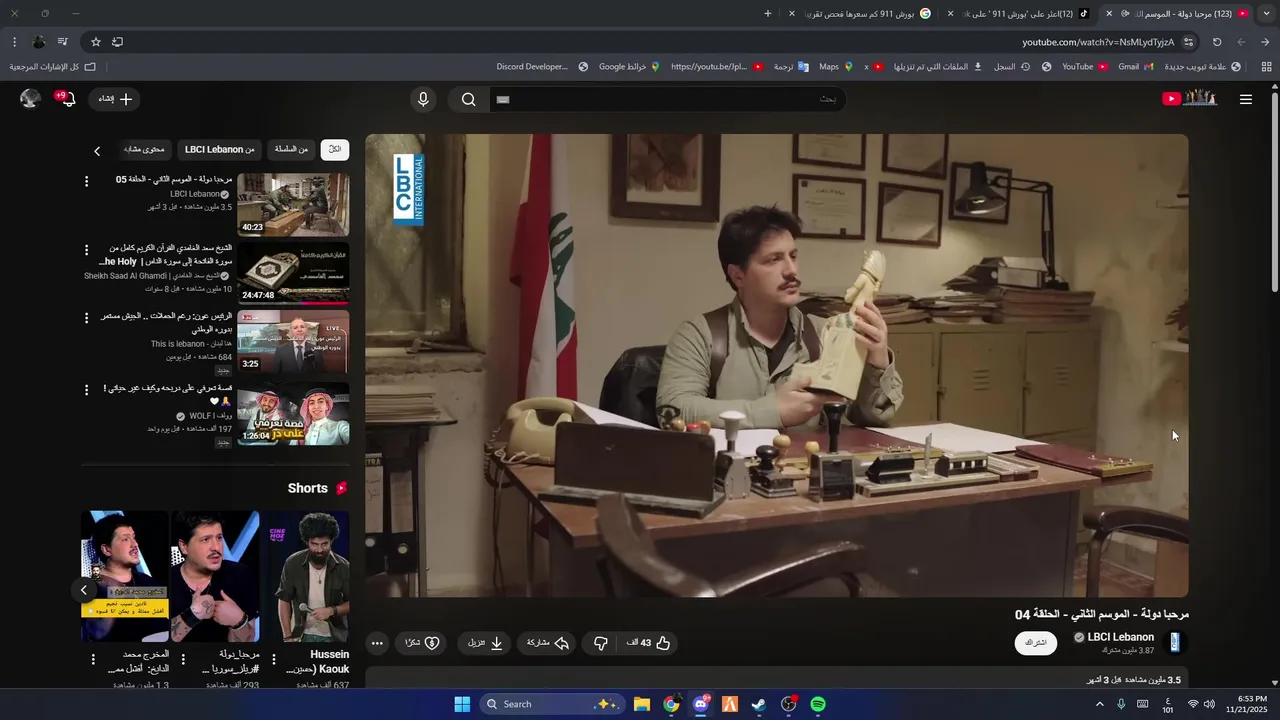Play the 24:47:48 Quran video thumbnail

point(293,273)
